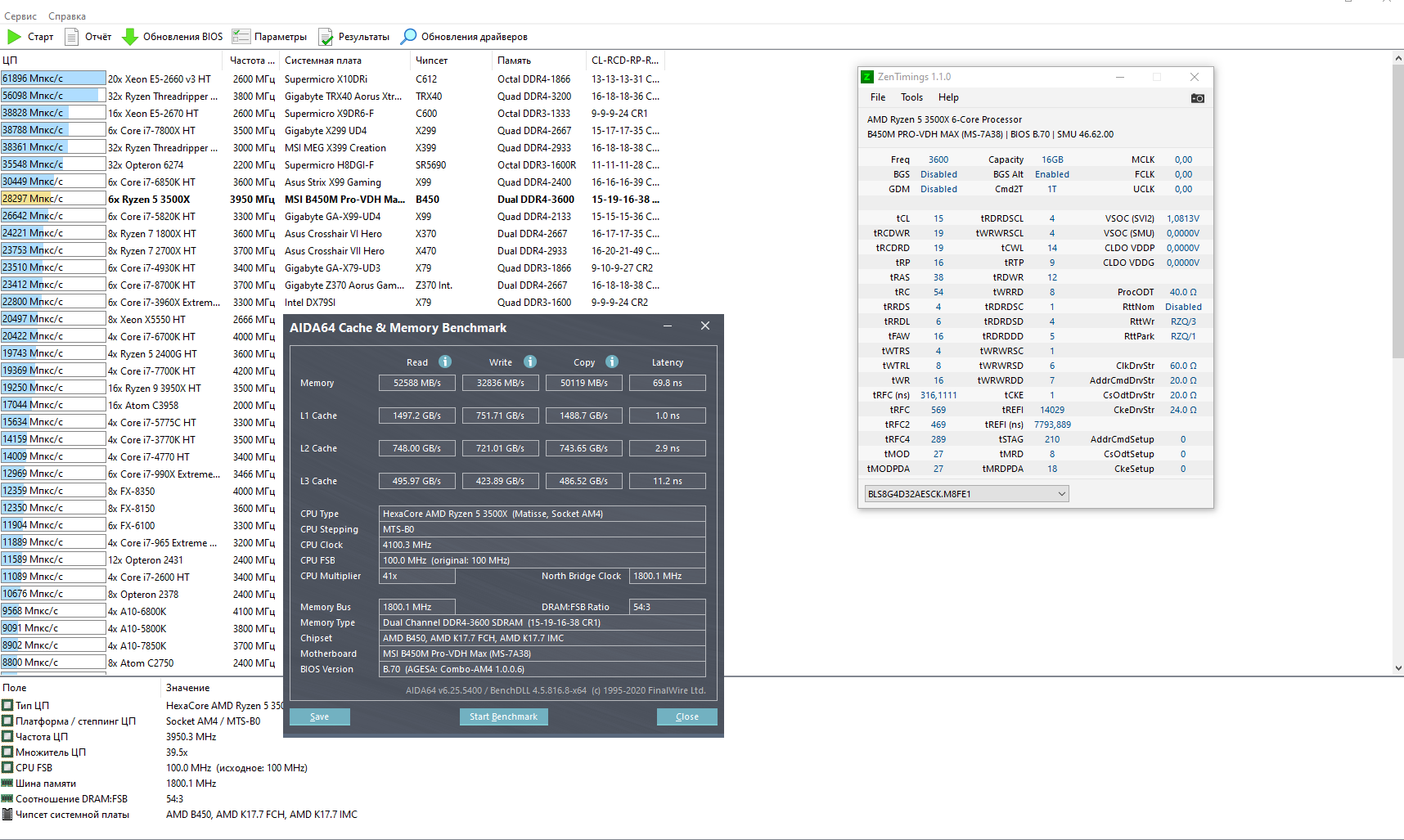
Task: Open Обновления драйверов driver updates
Action: (464, 37)
